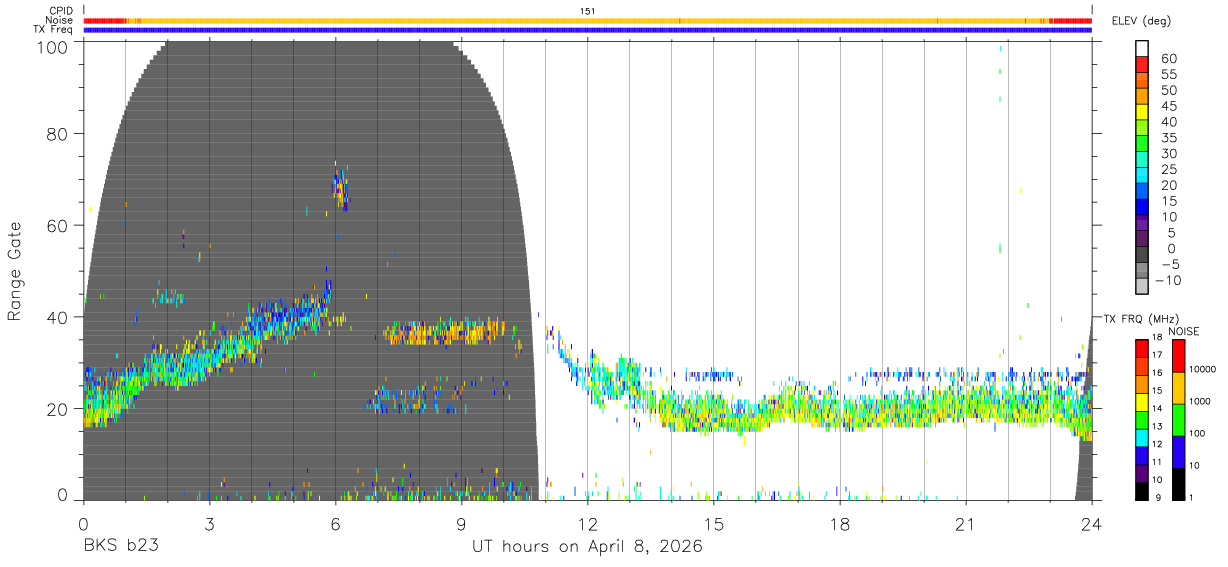The image size is (1228, 567).
Task: Click the red segment of the ELEV colorbar
Action: tap(1142, 64)
